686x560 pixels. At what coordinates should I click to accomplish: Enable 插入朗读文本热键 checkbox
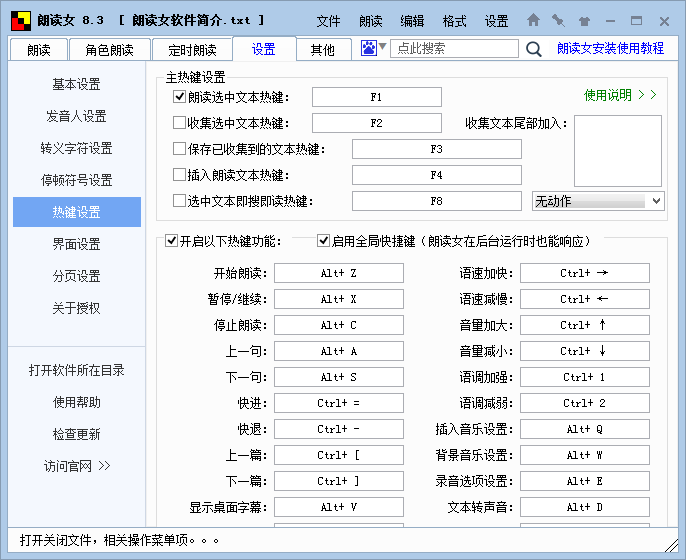179,175
